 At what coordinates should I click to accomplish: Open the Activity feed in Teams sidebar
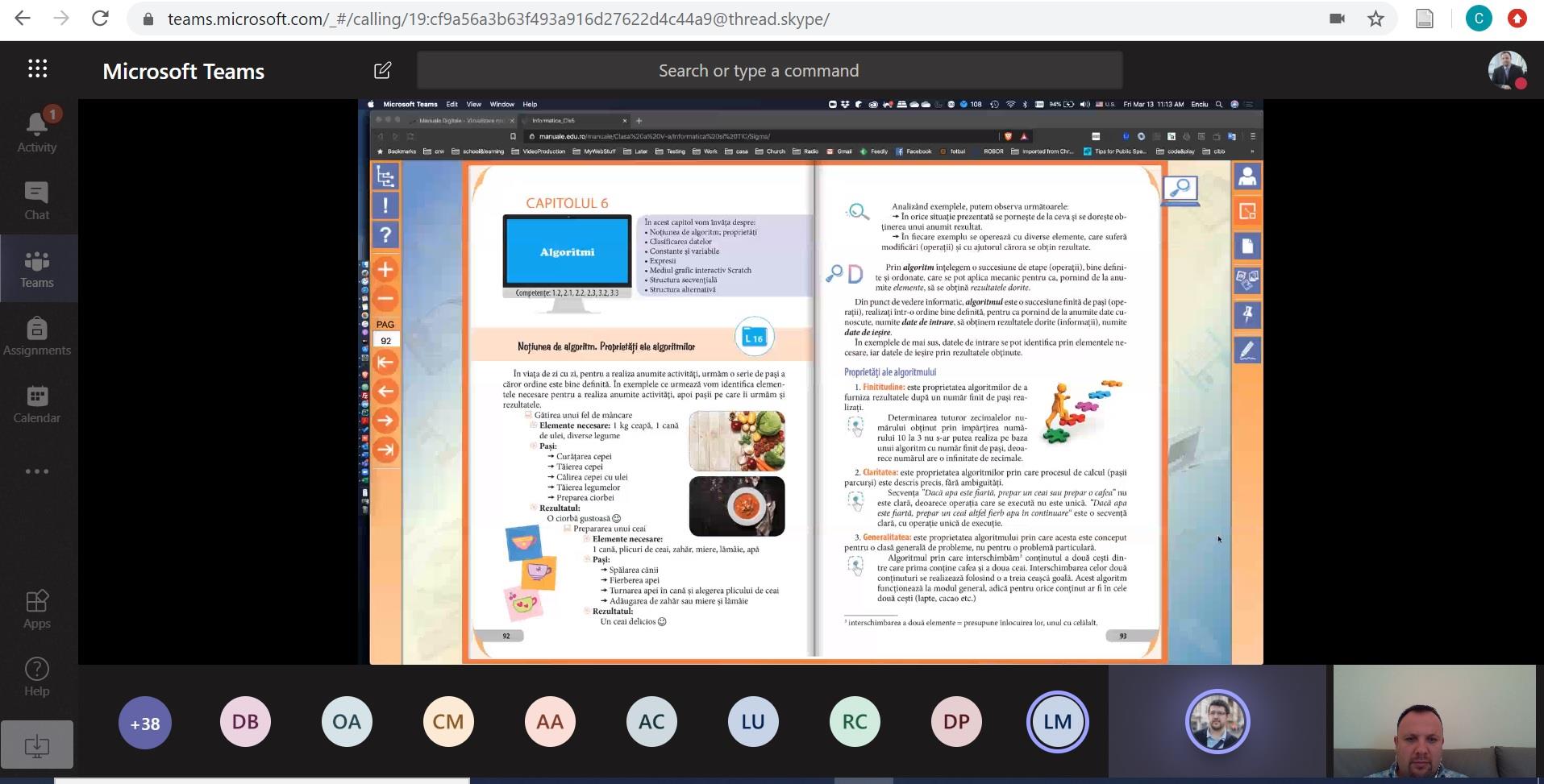37,131
